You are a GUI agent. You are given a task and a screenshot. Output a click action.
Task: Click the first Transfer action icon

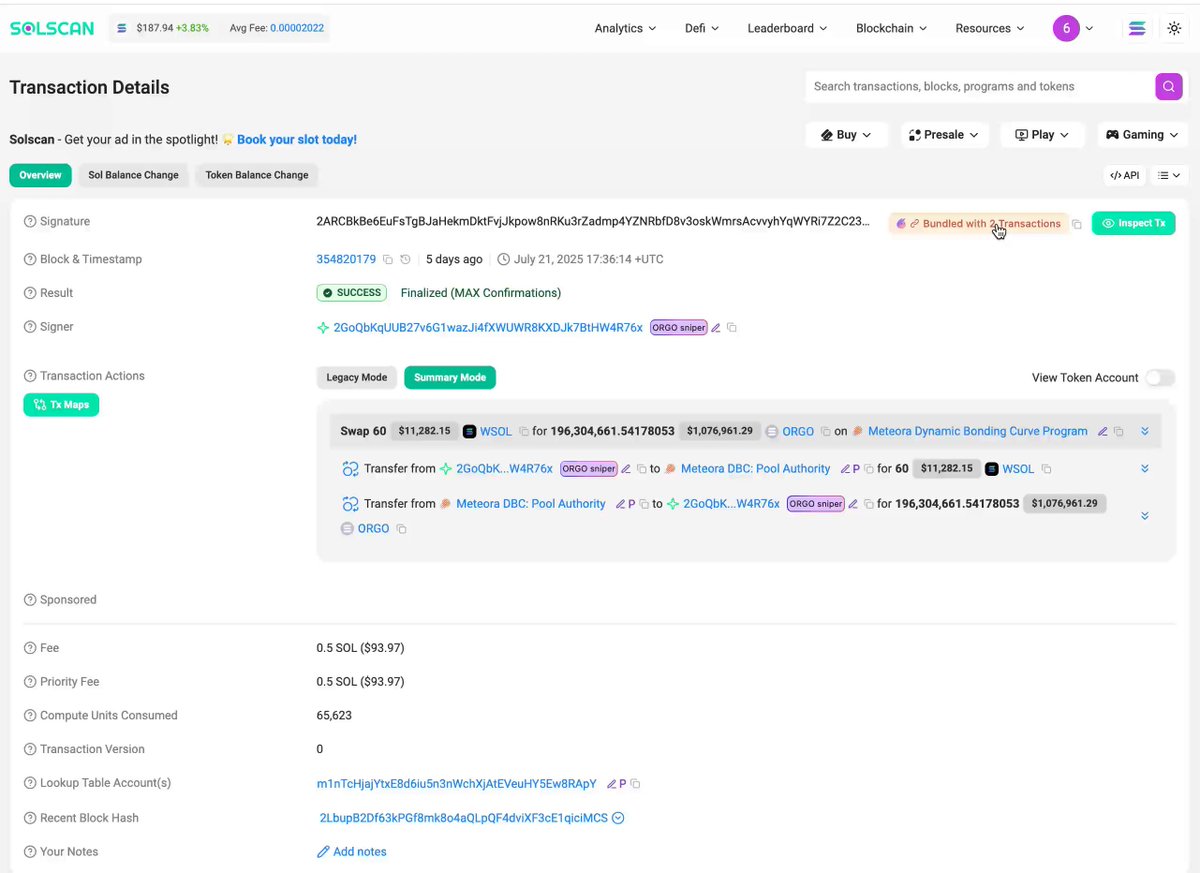[350, 469]
